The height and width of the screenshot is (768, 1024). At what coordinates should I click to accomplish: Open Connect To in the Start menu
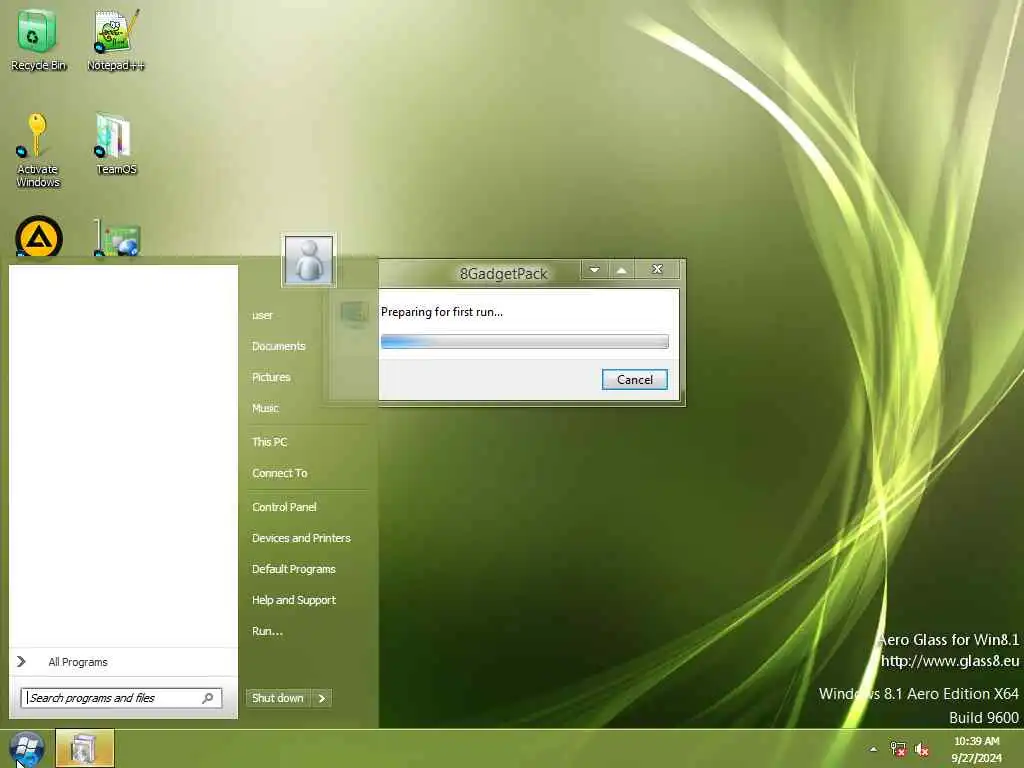click(x=280, y=473)
